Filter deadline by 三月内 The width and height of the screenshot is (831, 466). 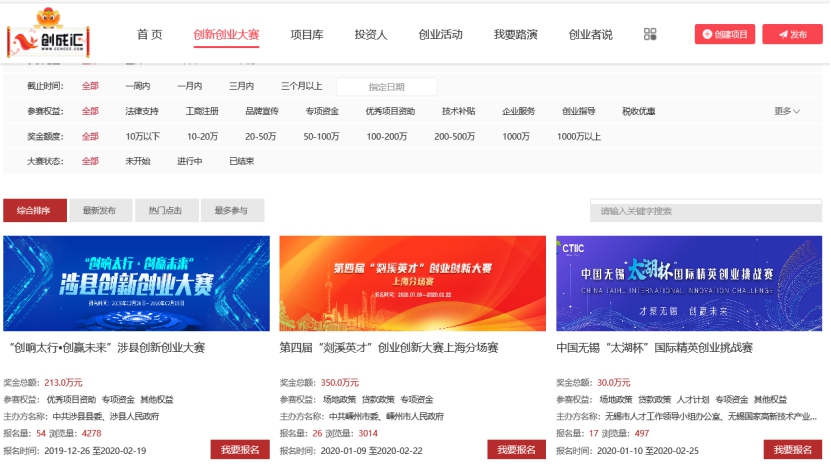[x=242, y=86]
